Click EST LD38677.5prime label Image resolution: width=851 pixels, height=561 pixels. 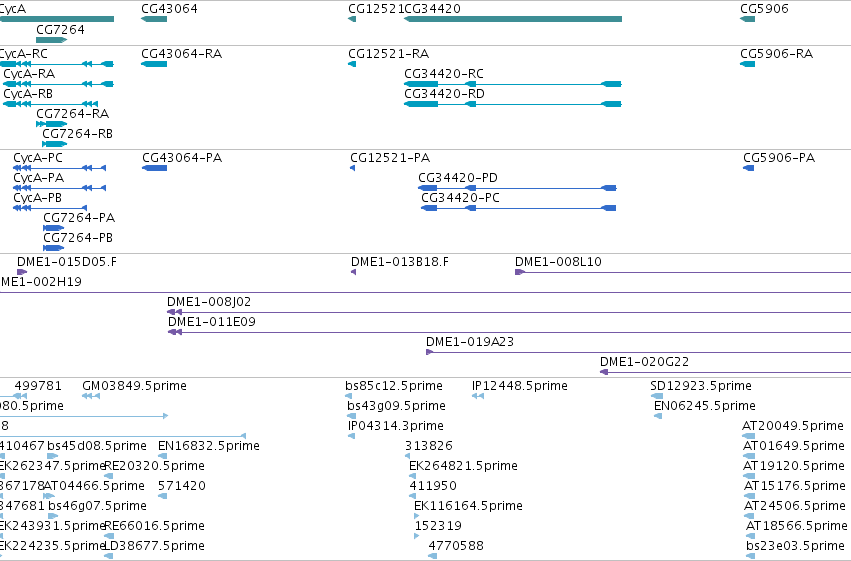tap(154, 546)
